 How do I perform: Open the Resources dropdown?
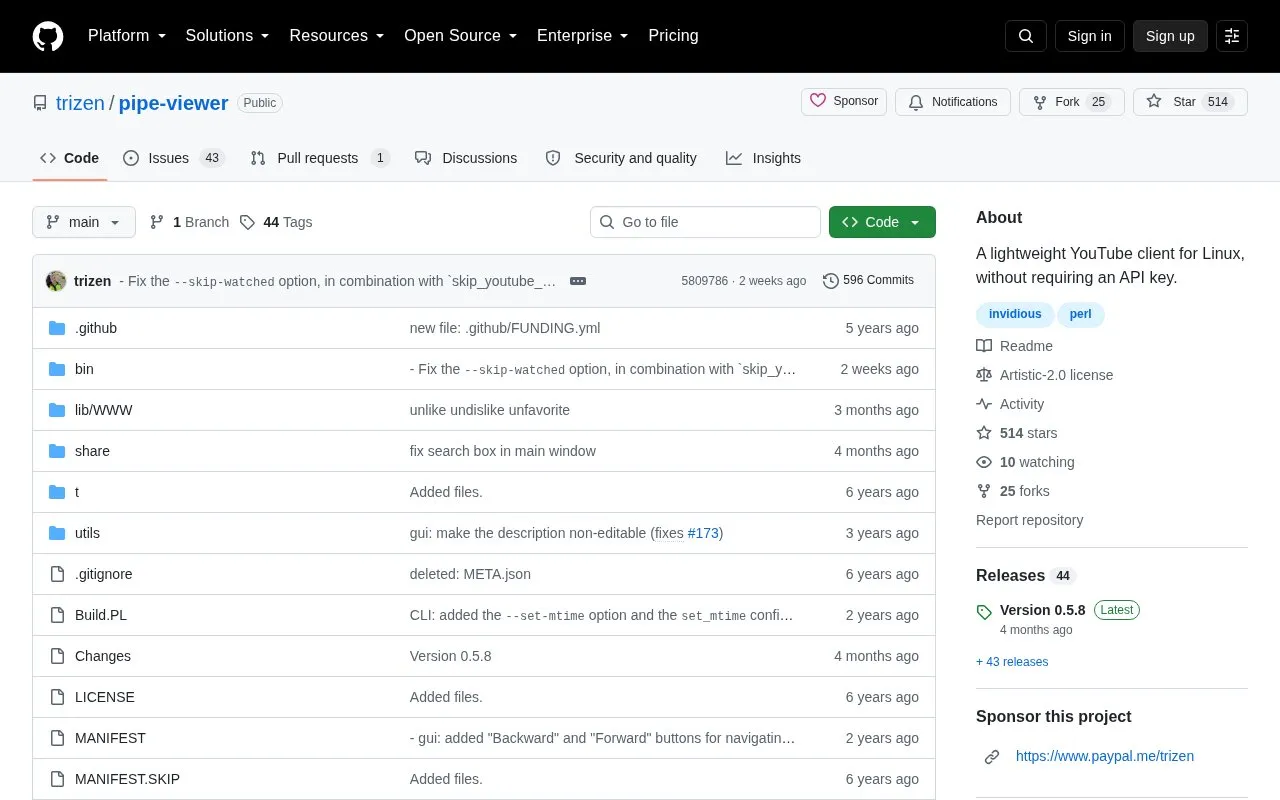337,36
